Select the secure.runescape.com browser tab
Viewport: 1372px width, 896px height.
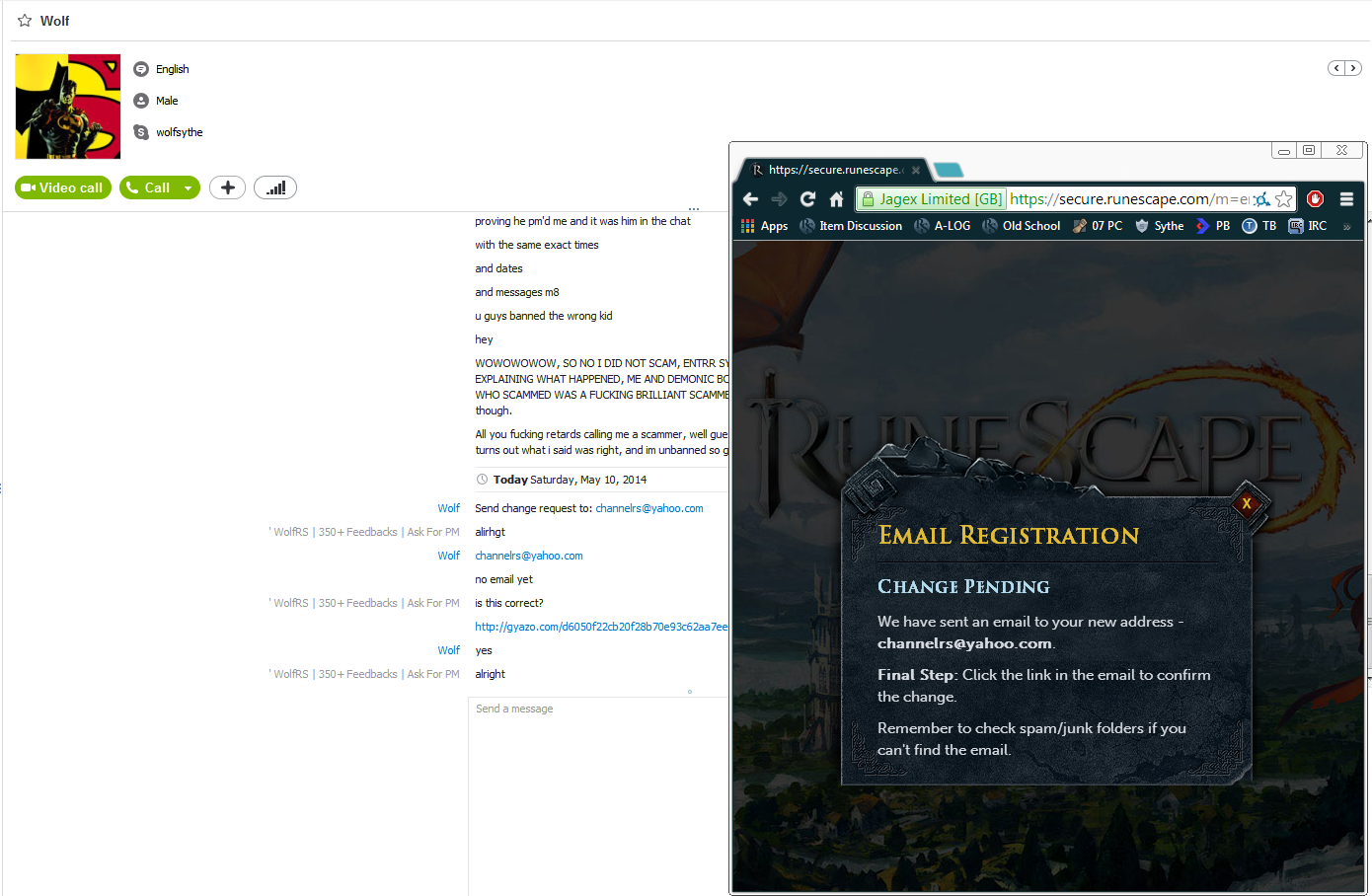[x=834, y=170]
